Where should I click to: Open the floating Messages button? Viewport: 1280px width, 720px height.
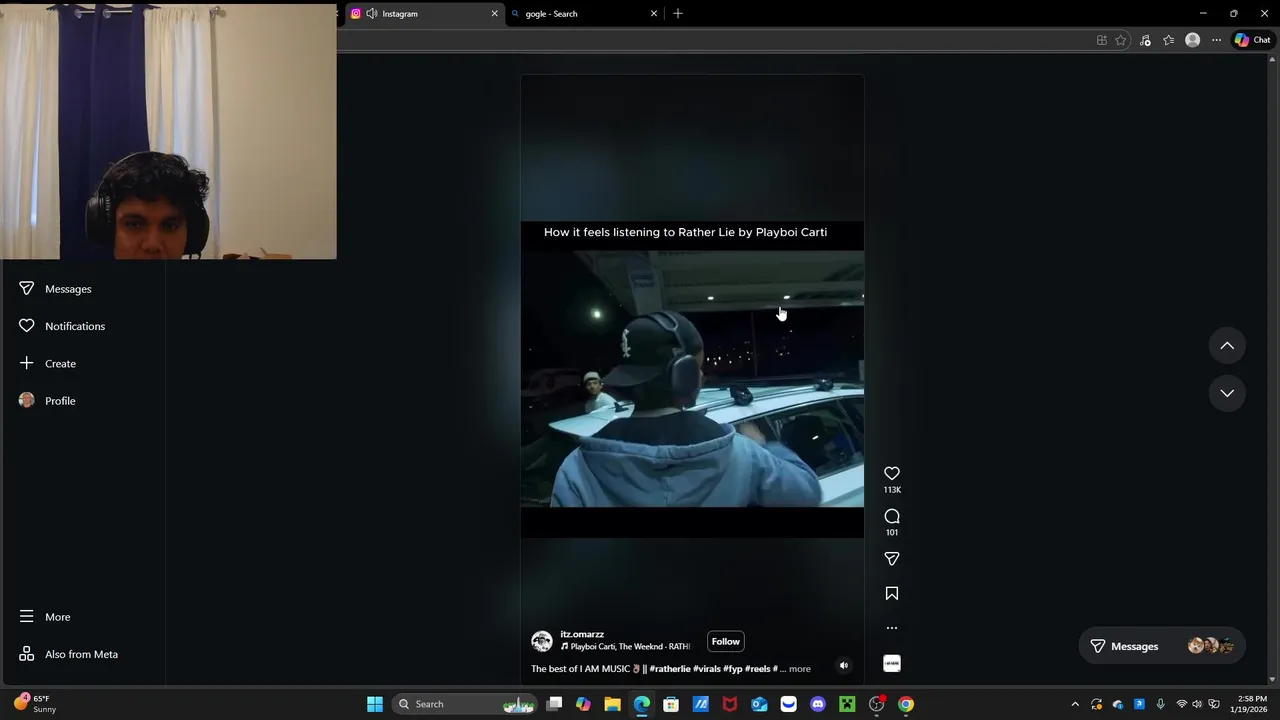pyautogui.click(x=1161, y=646)
